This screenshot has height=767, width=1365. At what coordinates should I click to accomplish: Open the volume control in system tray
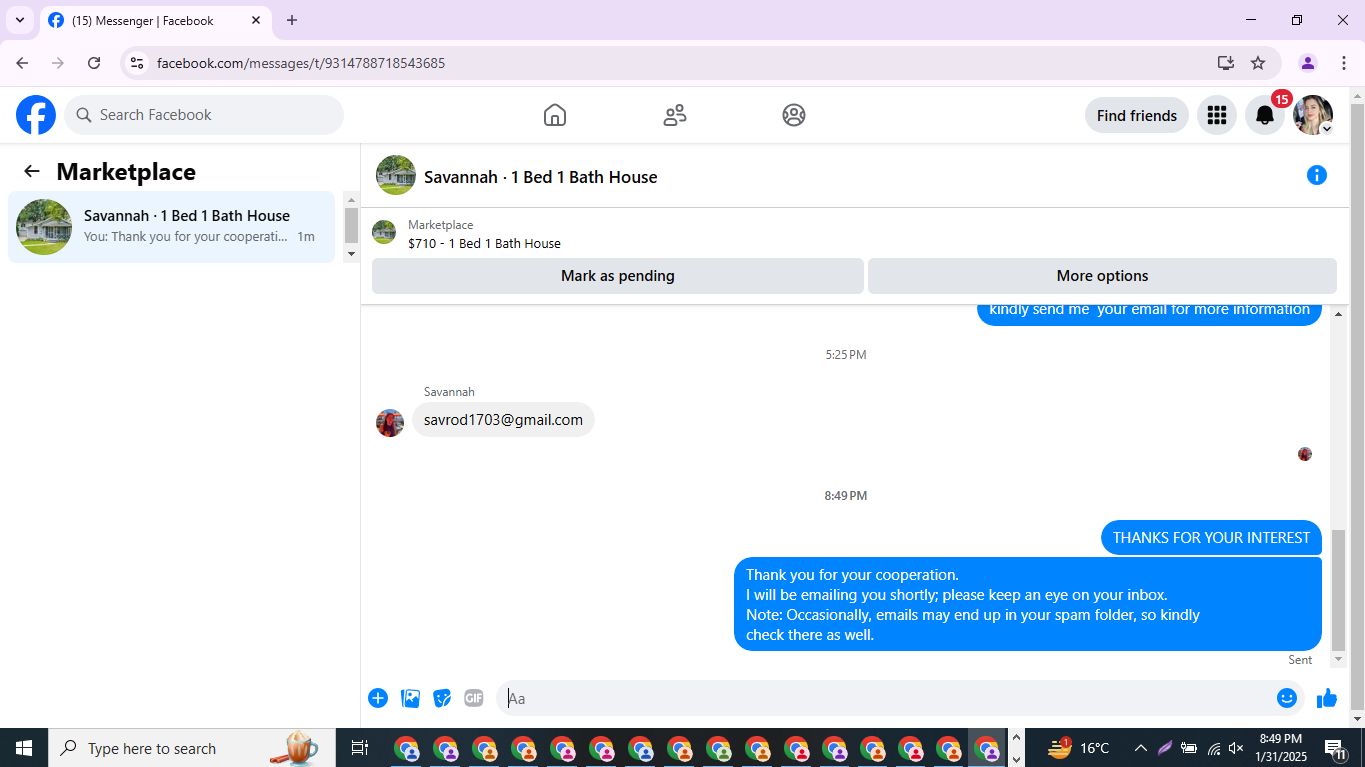(1236, 748)
